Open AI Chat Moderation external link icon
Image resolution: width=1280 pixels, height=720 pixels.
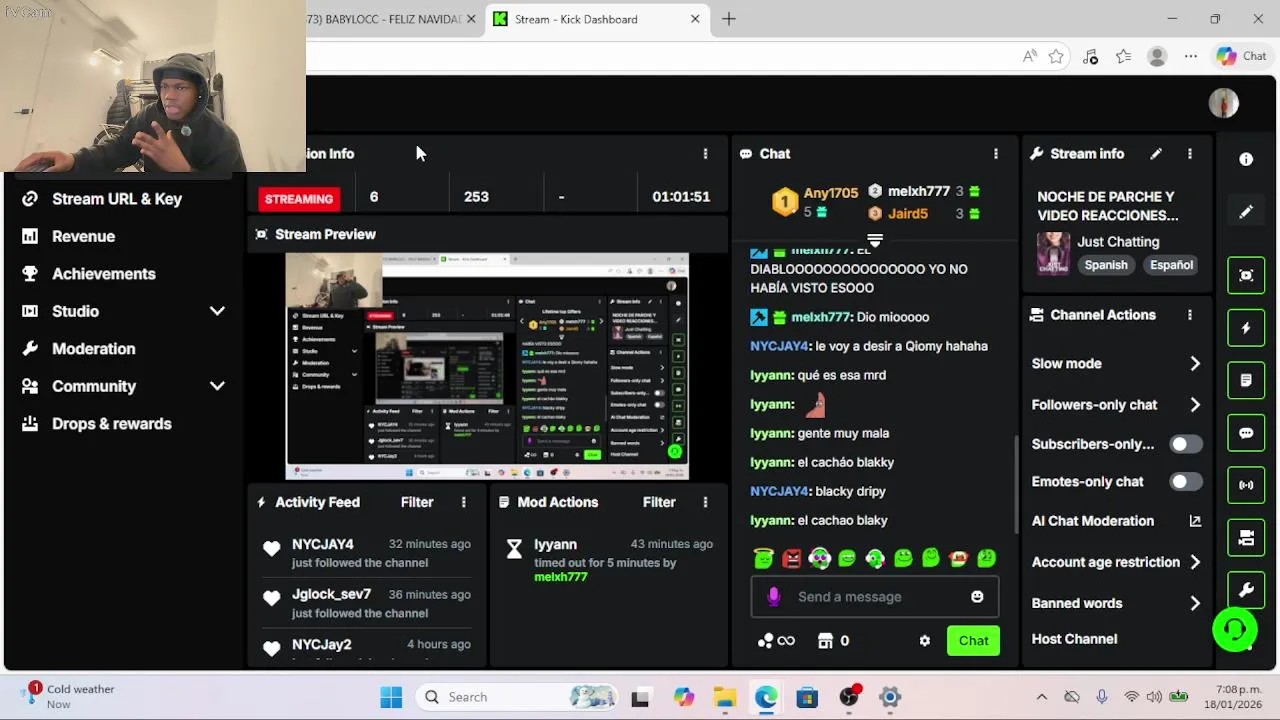1195,521
